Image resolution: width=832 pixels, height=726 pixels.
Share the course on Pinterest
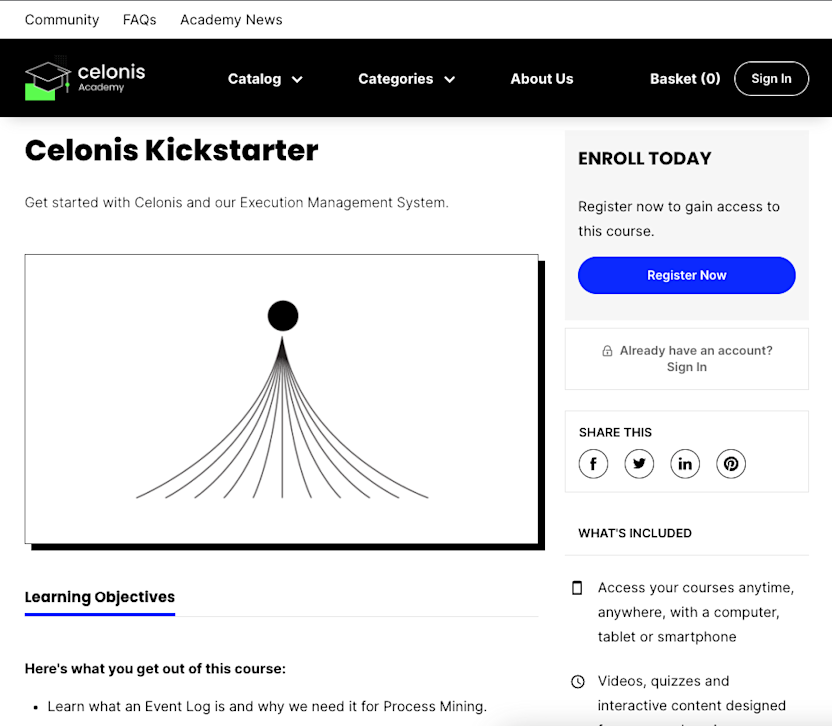(x=731, y=463)
